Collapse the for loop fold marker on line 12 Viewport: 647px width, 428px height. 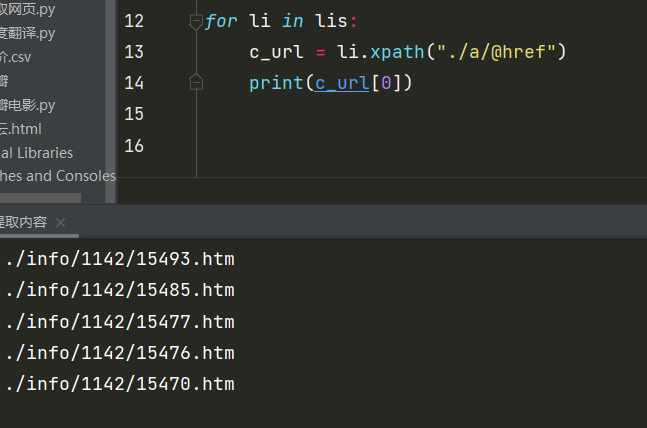[x=196, y=22]
